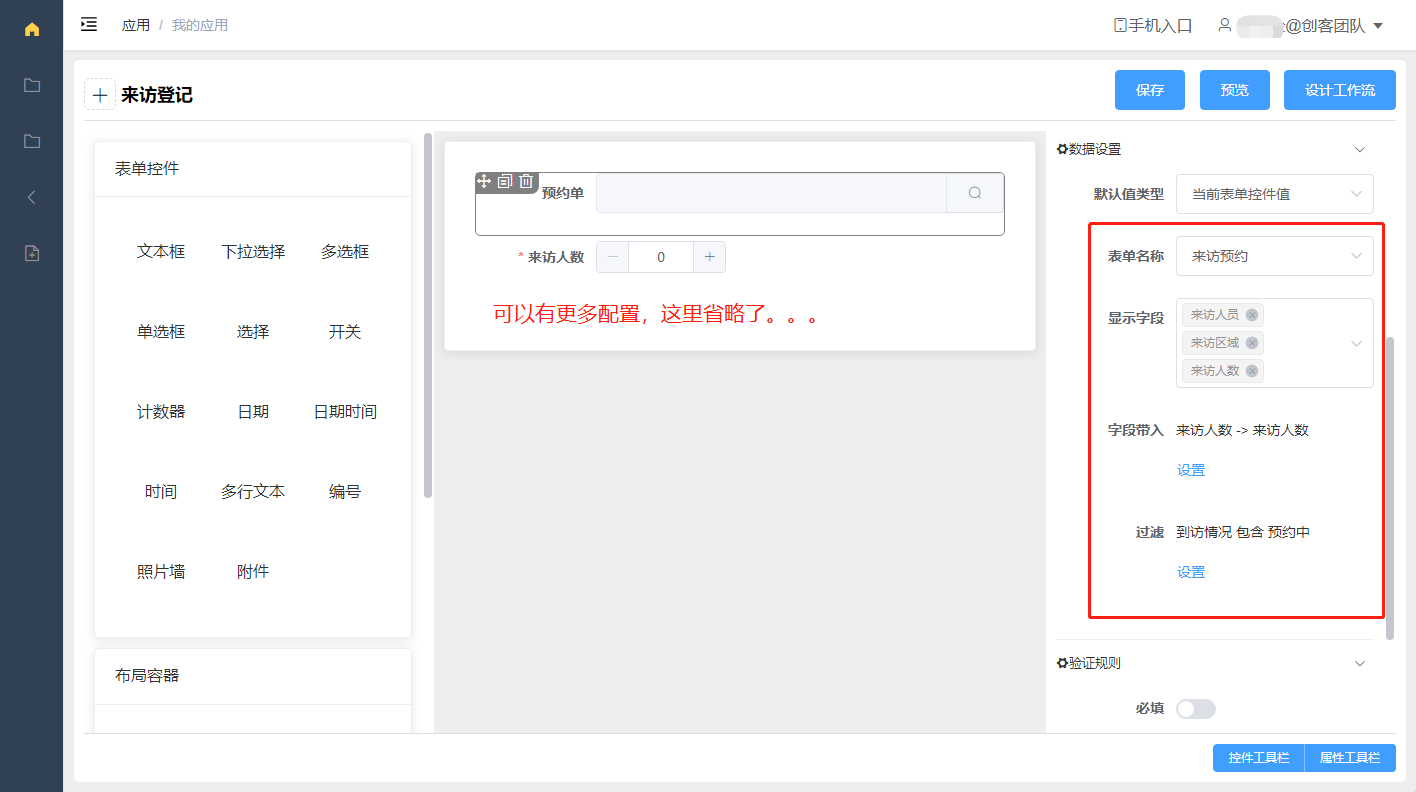
Task: Decrease 来访人数 with minus button
Action: (x=613, y=257)
